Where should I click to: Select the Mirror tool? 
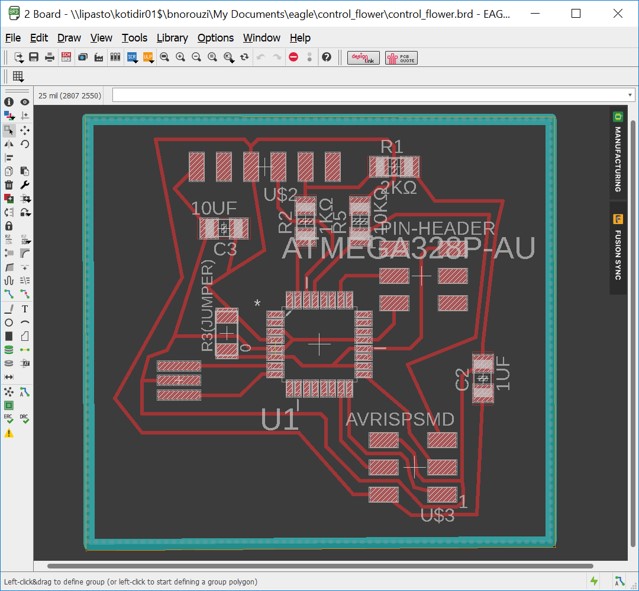9,144
